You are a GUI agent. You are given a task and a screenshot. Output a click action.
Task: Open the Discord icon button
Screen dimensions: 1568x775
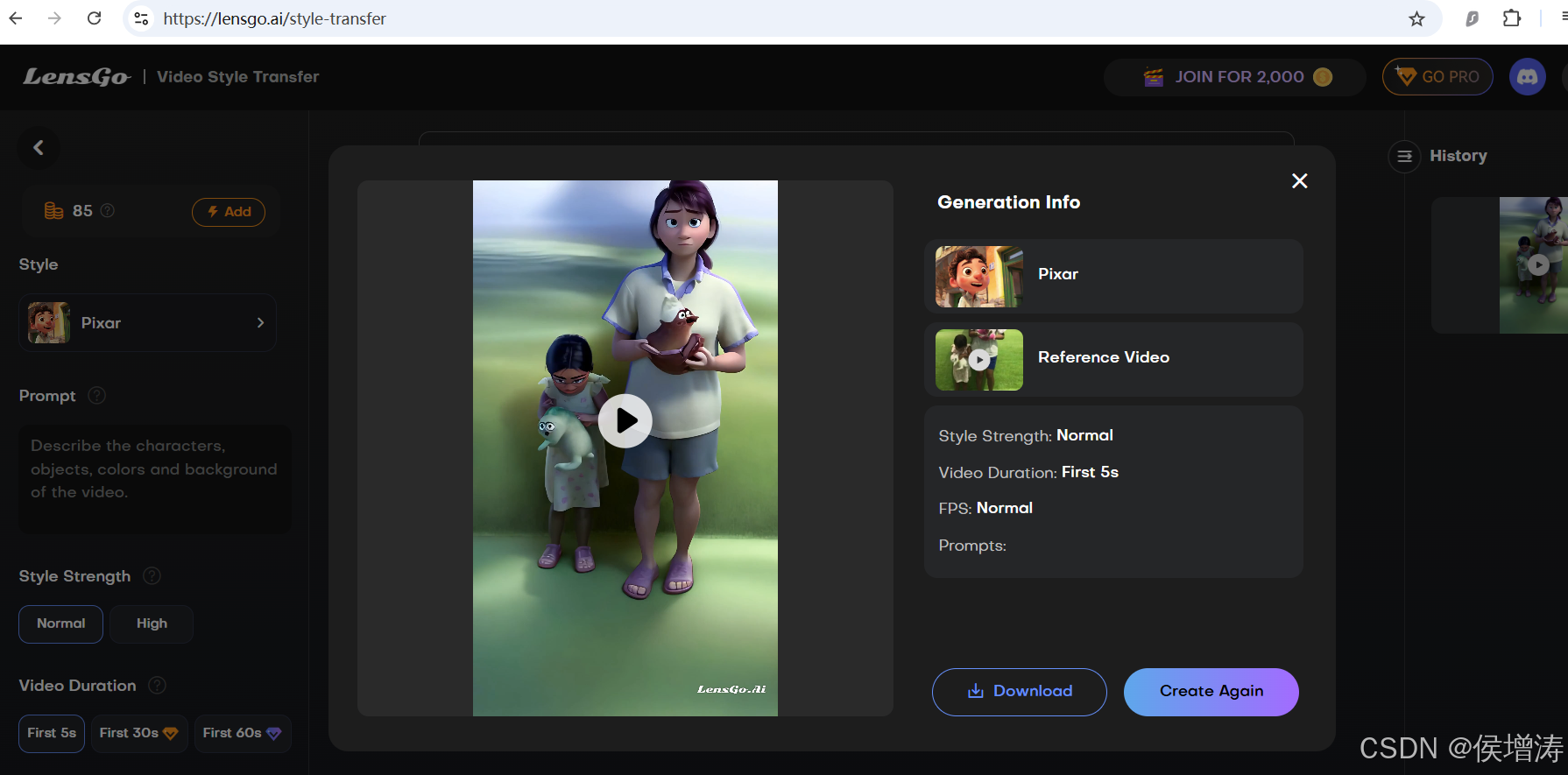tap(1528, 77)
